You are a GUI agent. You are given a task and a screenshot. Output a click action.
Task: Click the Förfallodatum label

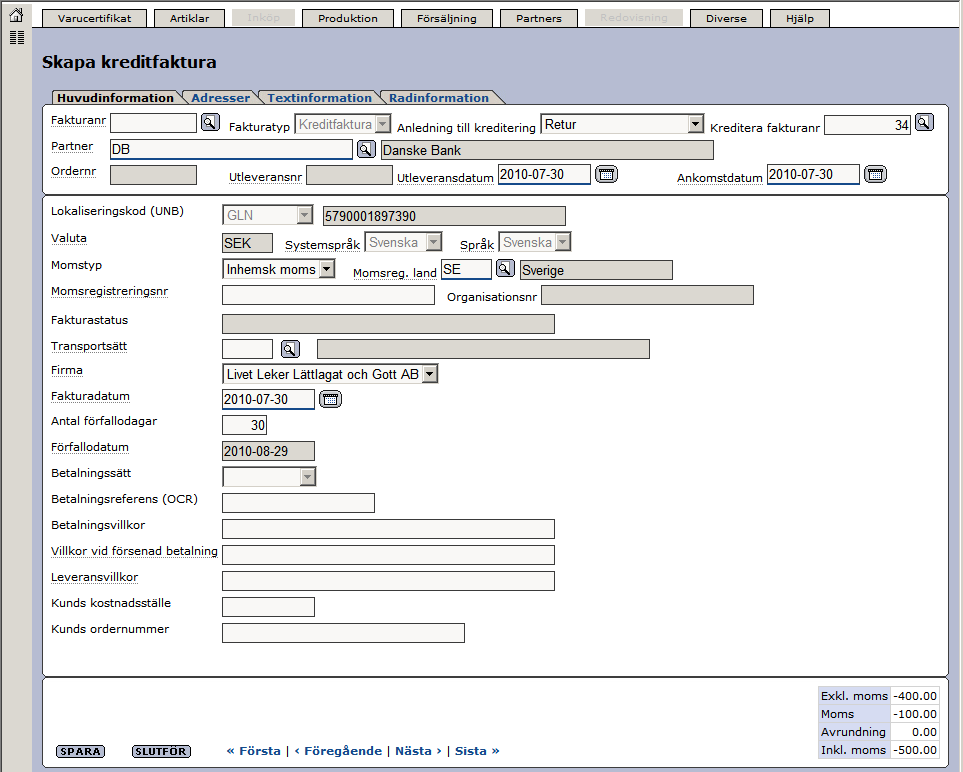coord(90,447)
